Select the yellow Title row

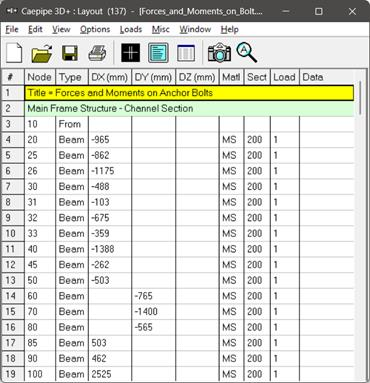pos(189,93)
